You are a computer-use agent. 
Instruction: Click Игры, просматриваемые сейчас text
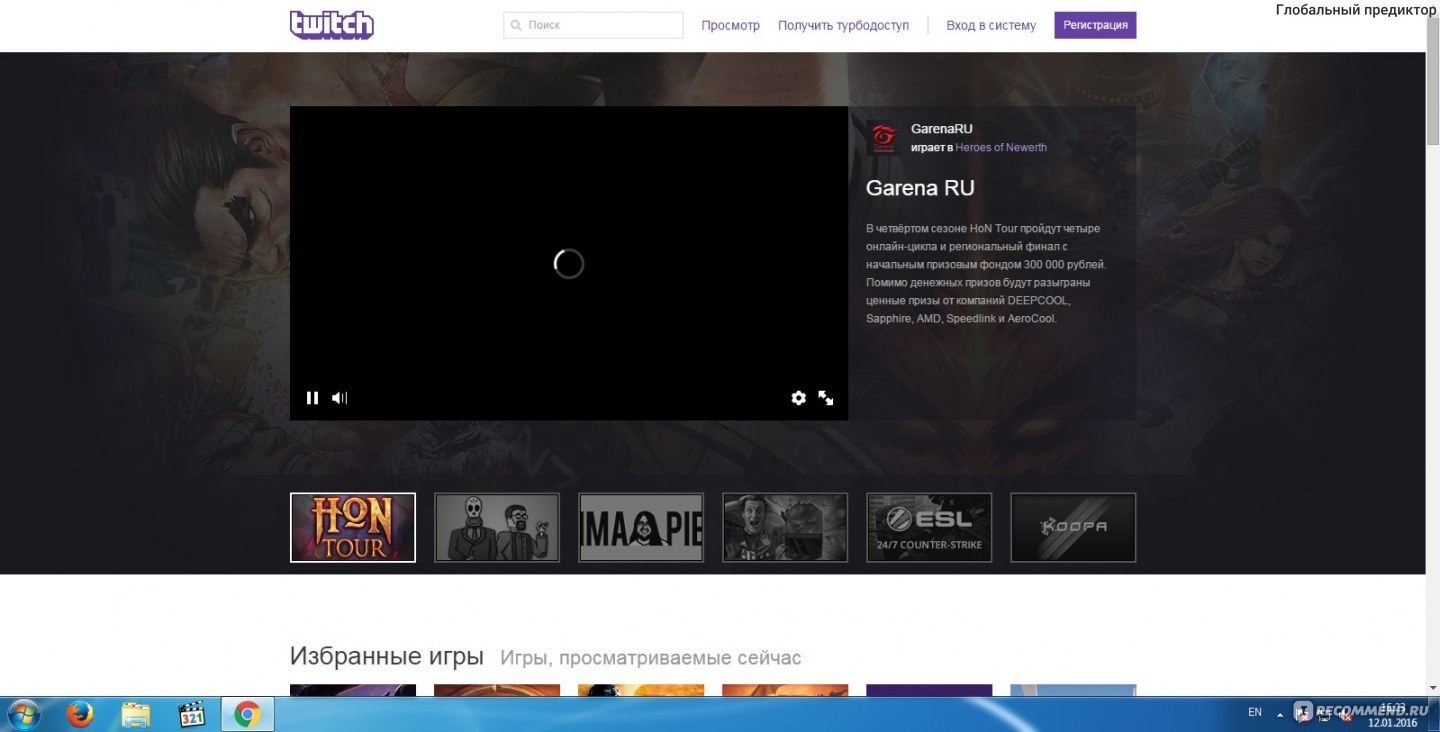(x=651, y=658)
